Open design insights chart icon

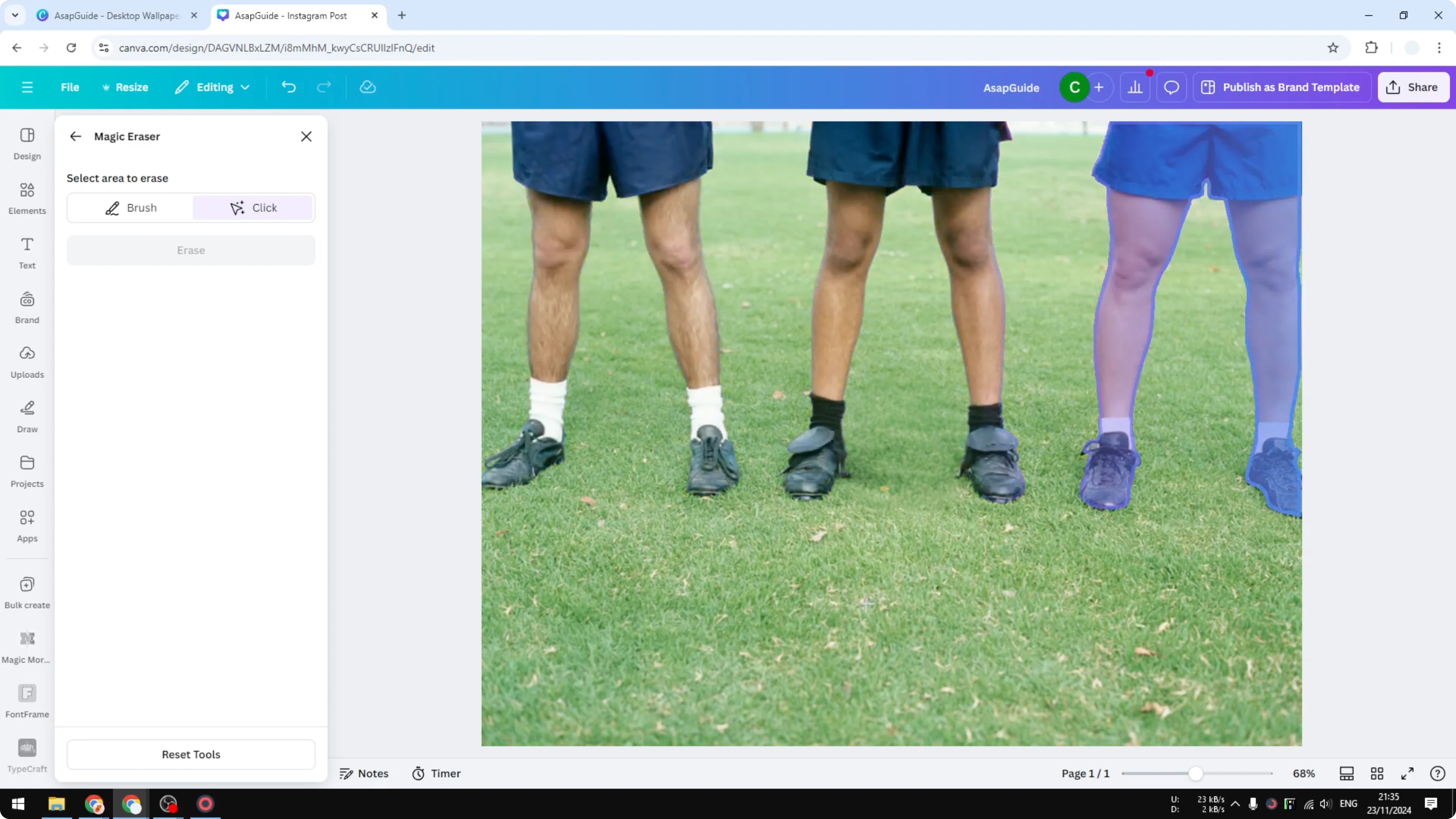click(1136, 87)
